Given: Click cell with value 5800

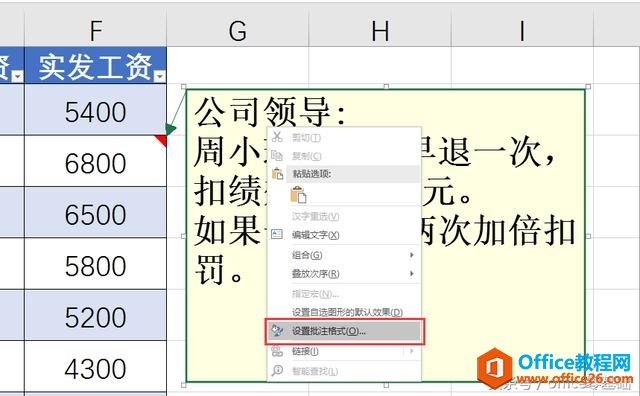Looking at the screenshot, I should point(96,264).
